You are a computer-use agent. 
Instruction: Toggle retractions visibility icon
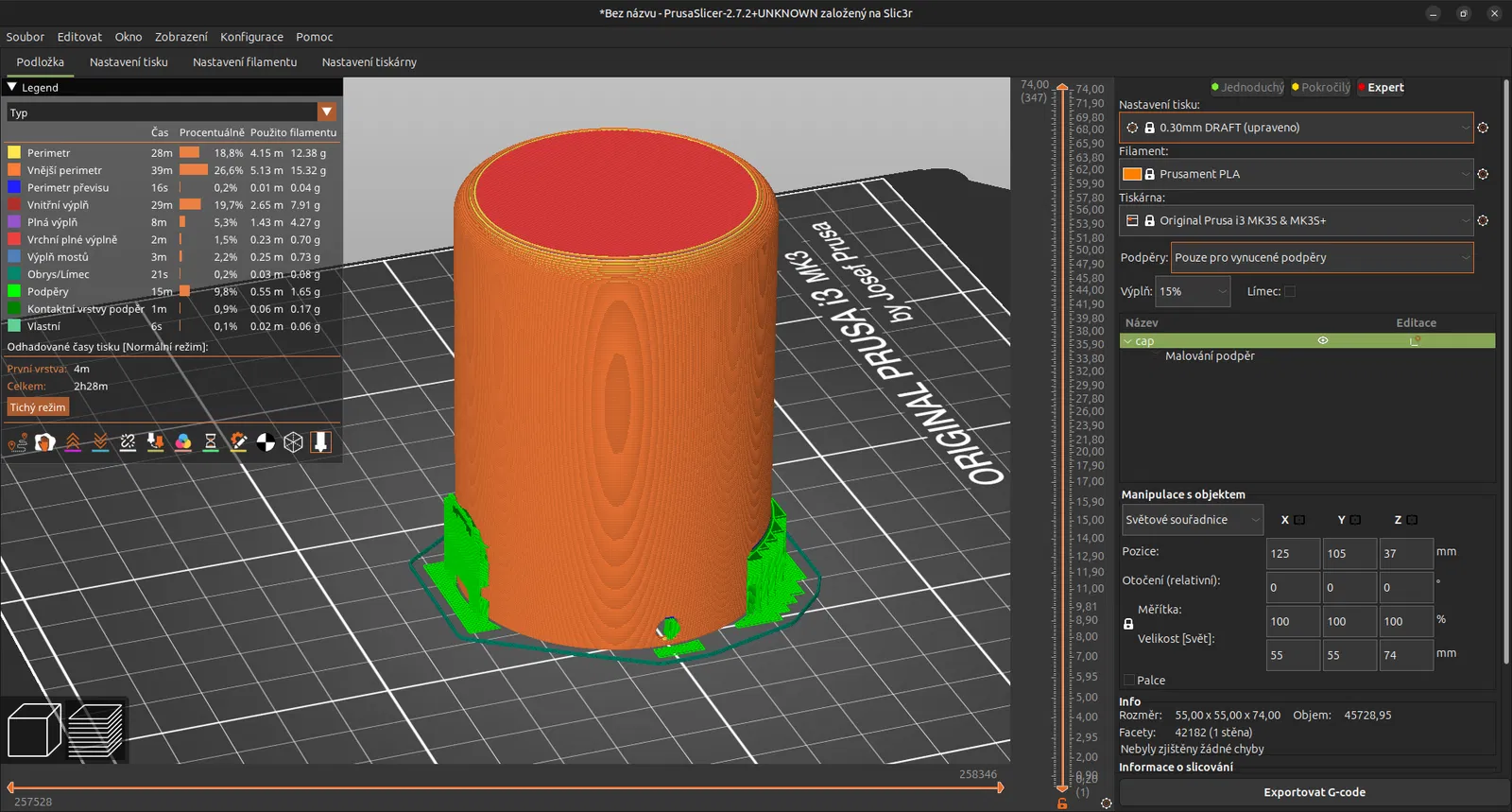73,442
